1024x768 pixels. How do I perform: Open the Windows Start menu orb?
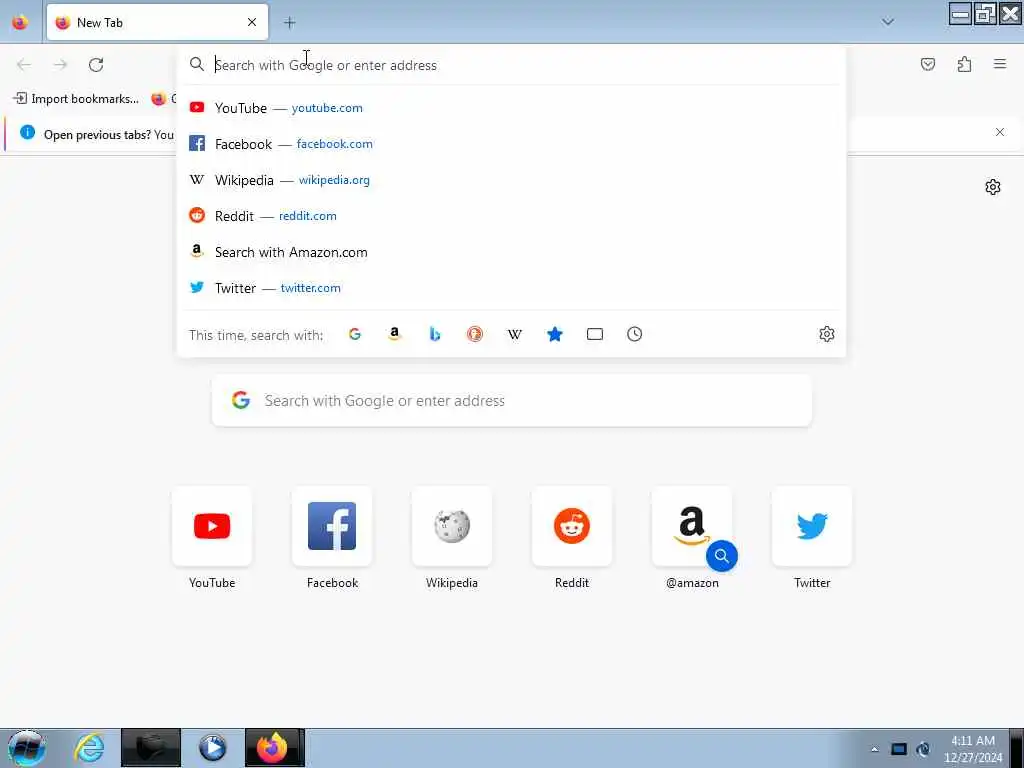click(x=27, y=748)
